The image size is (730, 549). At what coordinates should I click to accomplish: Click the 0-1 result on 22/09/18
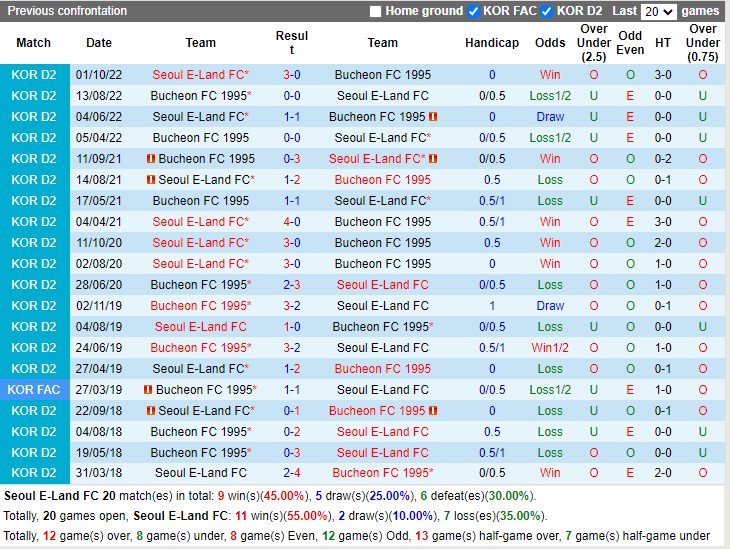click(292, 411)
